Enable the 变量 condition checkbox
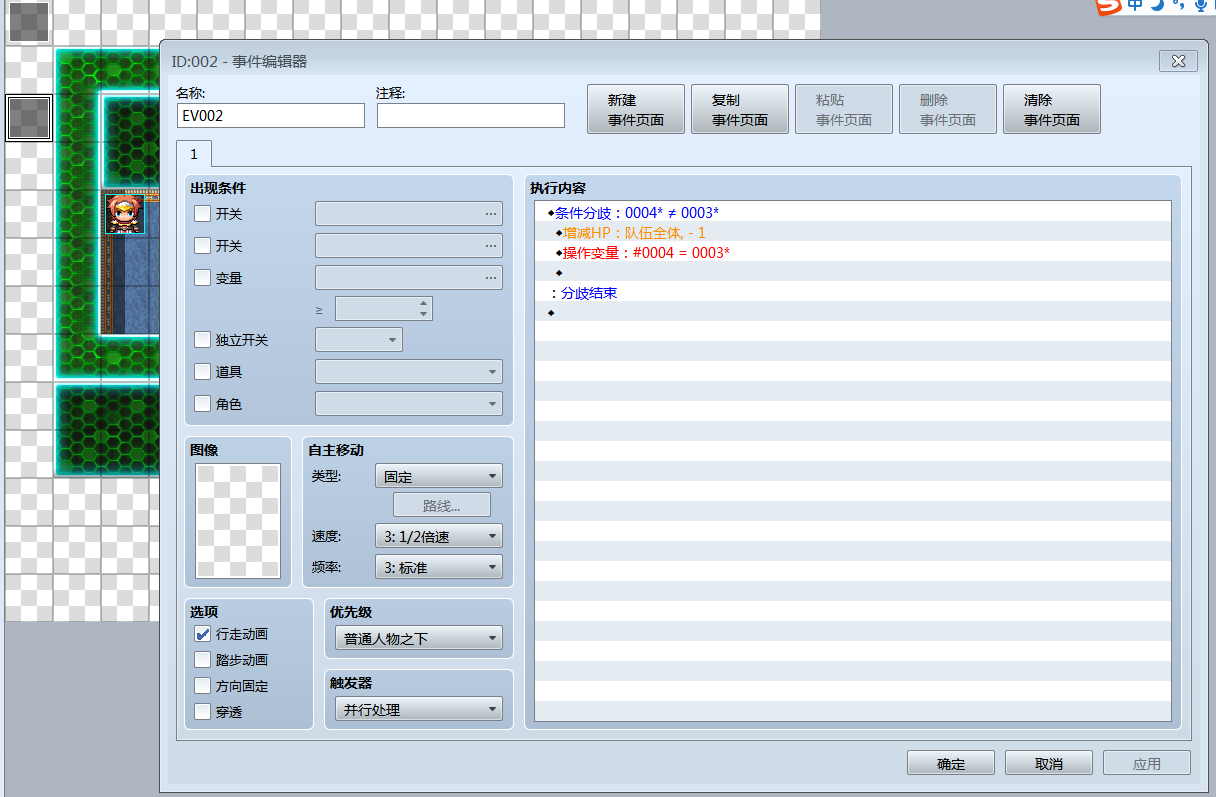 pos(203,277)
